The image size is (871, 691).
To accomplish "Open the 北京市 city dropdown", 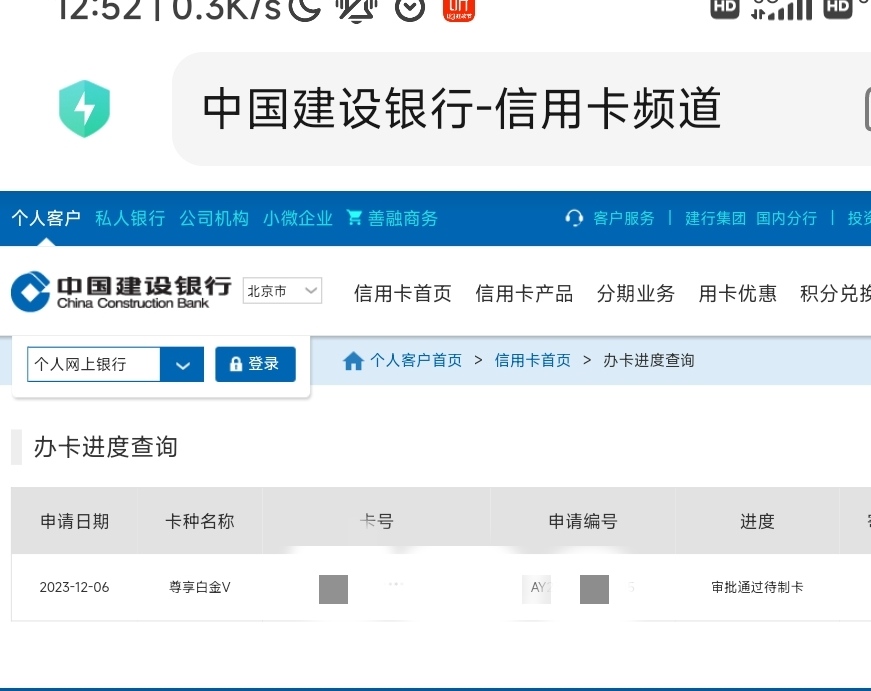I will [x=282, y=291].
